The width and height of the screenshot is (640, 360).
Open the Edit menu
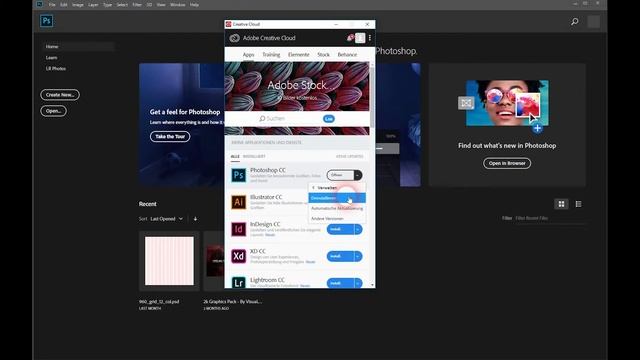[x=64, y=4]
